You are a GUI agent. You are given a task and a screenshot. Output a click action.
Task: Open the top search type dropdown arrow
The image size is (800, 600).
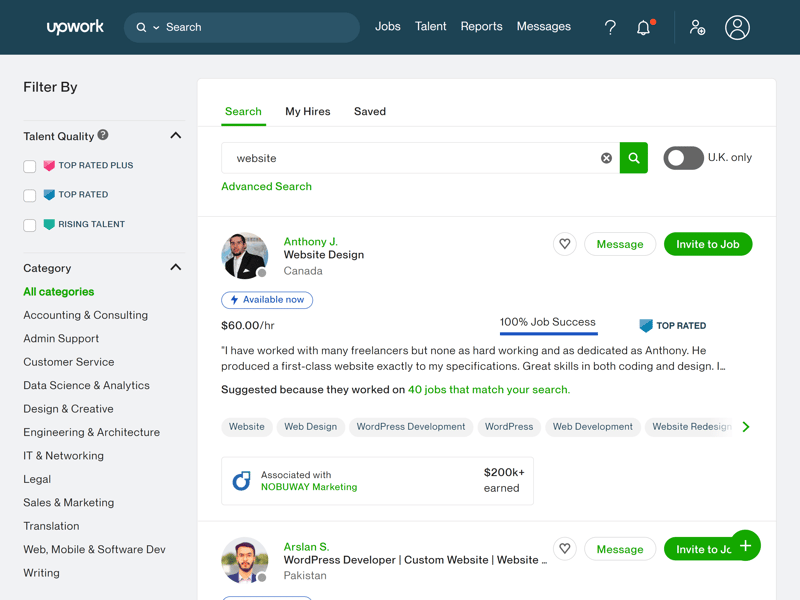156,28
